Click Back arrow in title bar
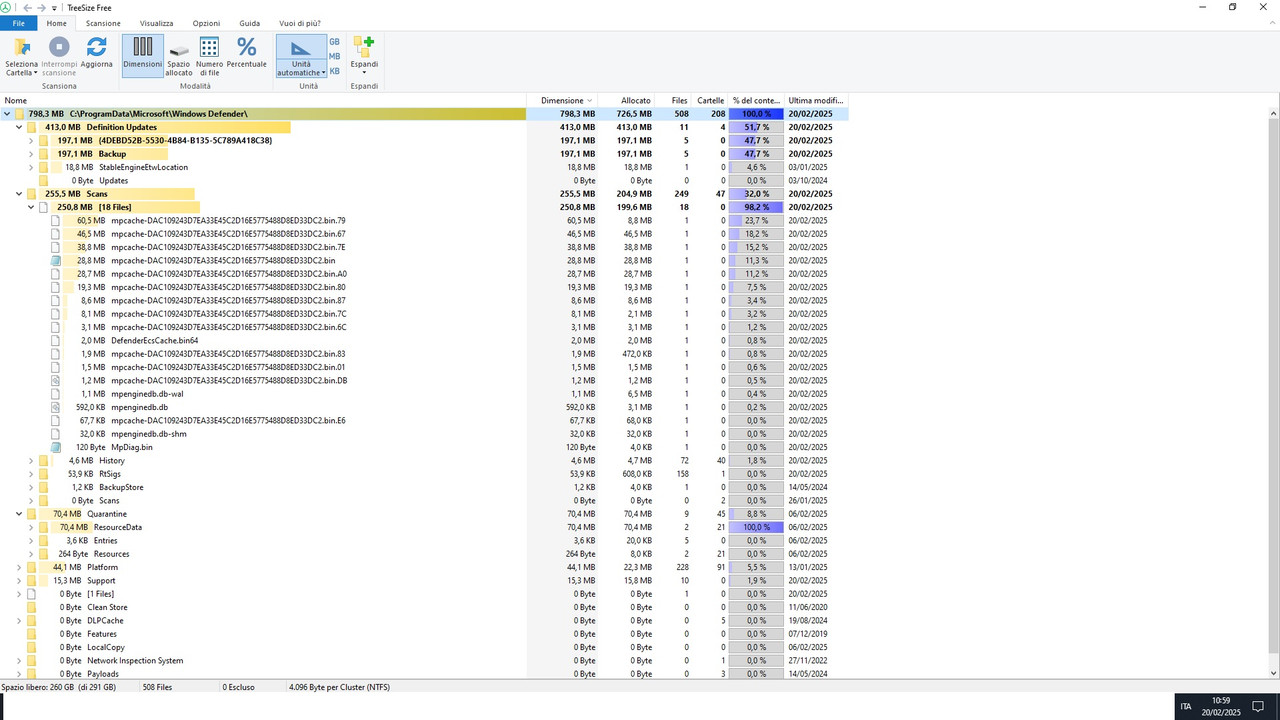The width and height of the screenshot is (1280, 720). coord(27,7)
